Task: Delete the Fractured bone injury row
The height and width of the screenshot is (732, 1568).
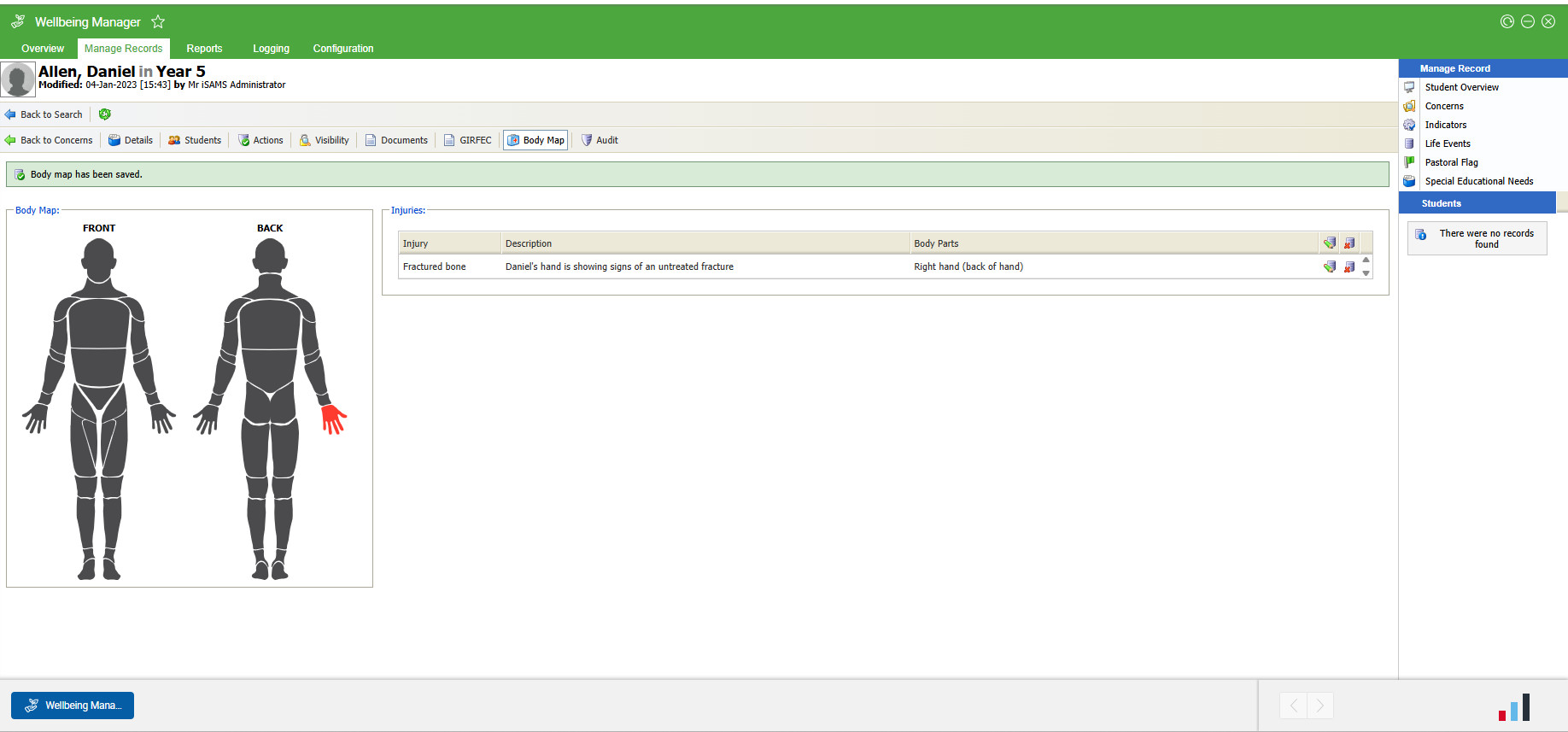Action: tap(1349, 266)
